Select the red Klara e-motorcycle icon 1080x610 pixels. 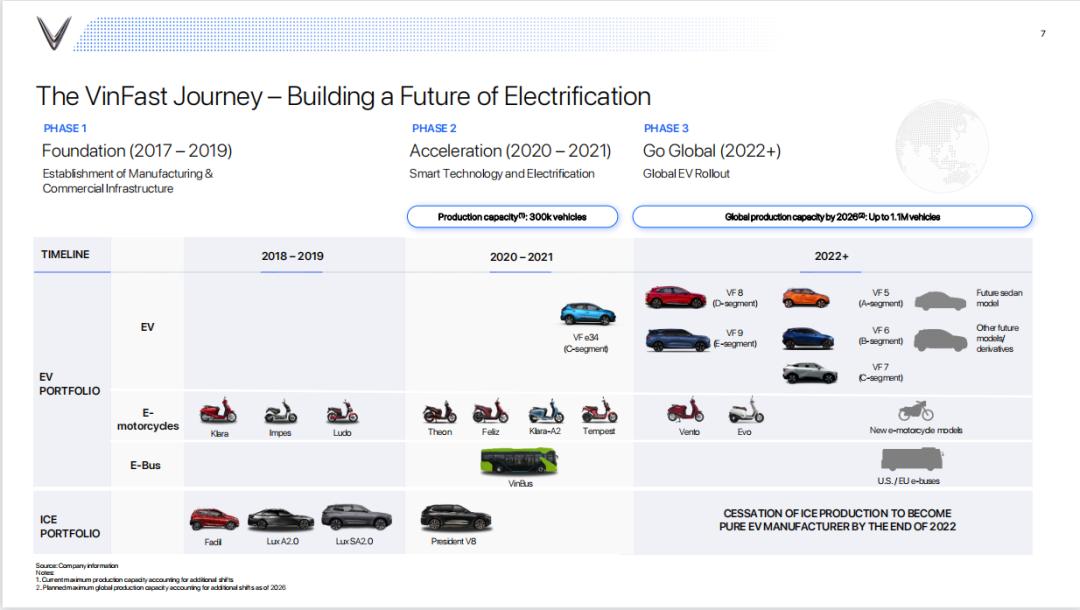click(x=218, y=410)
